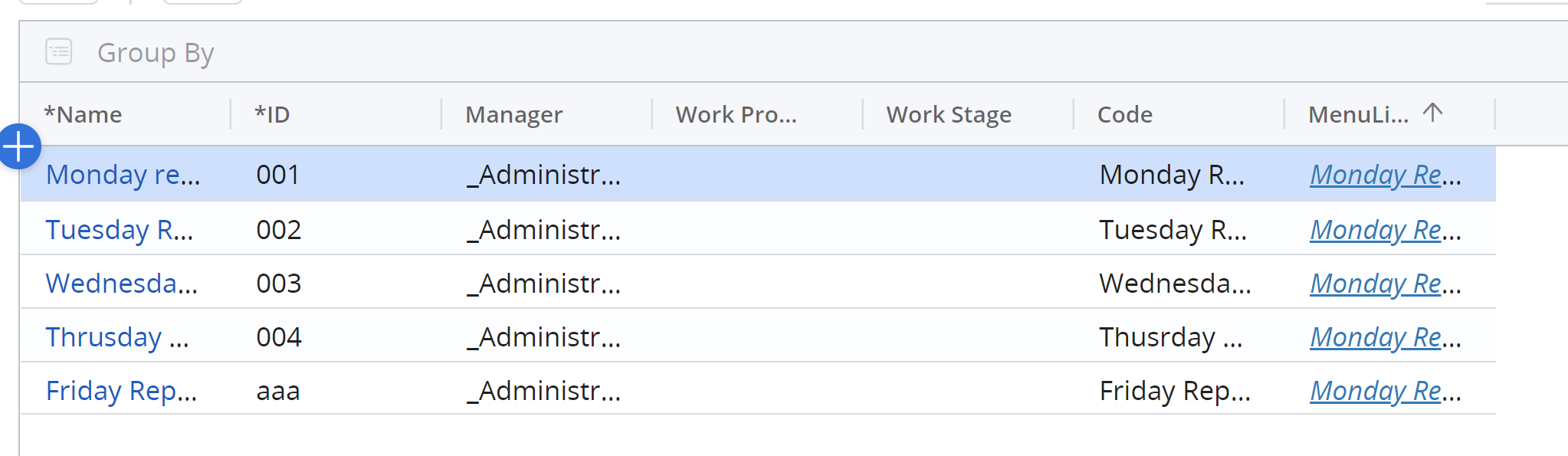Sort by the ID column header

click(x=273, y=115)
